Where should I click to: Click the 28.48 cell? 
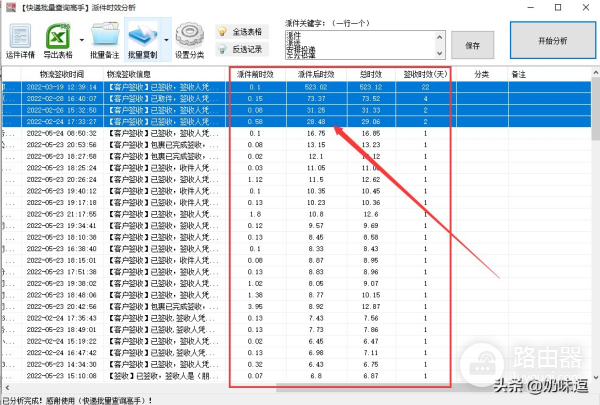[x=316, y=122]
